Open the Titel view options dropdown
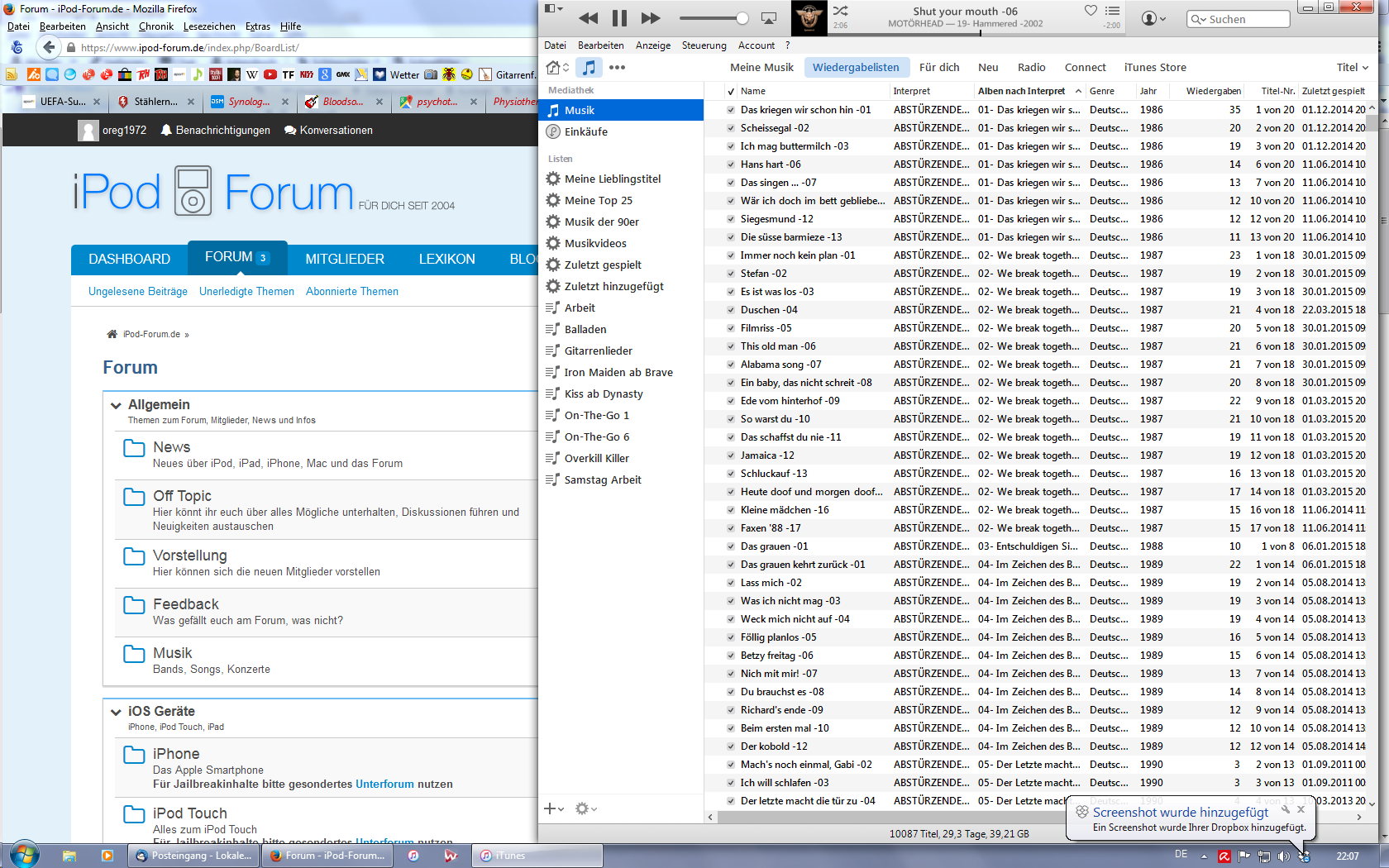The height and width of the screenshot is (868, 1389). click(1353, 68)
